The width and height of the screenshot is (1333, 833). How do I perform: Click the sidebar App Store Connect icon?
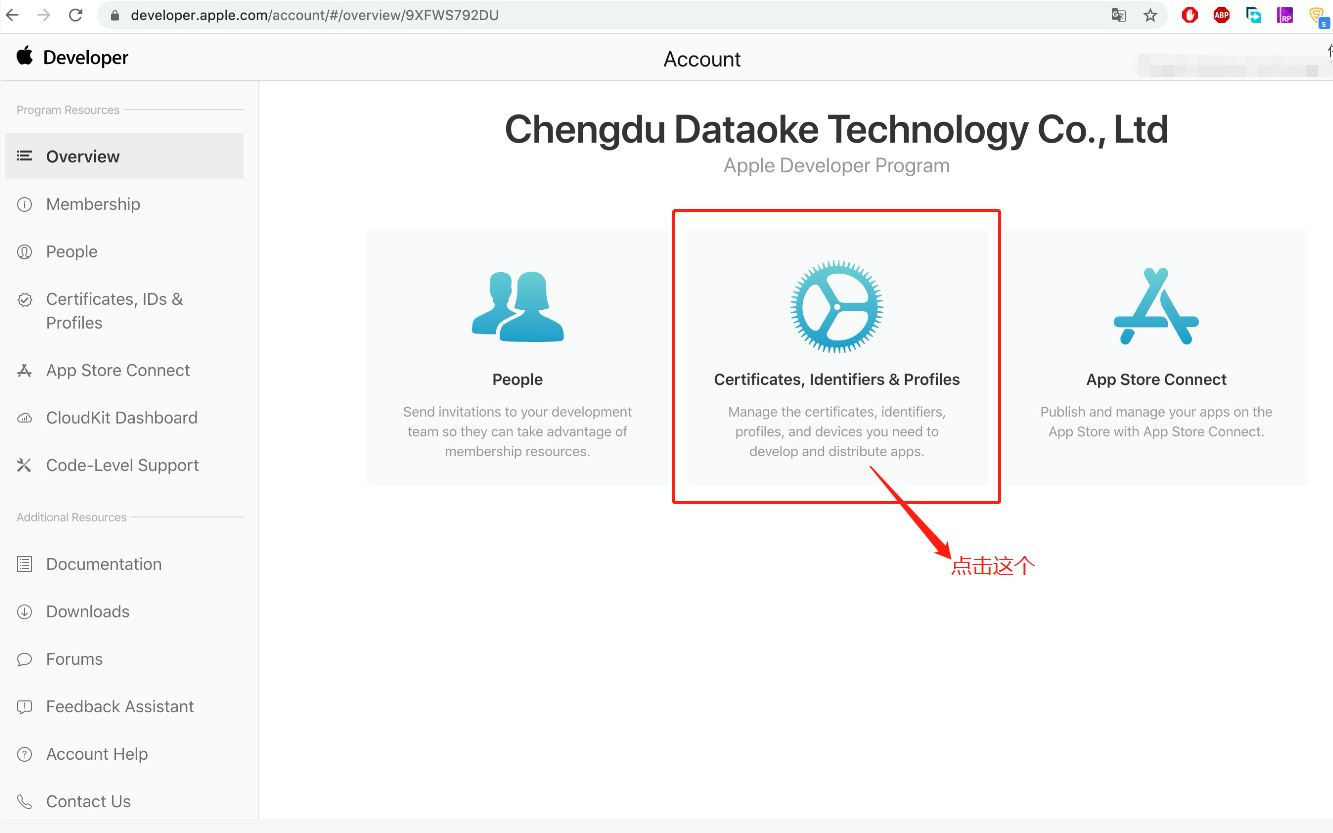[25, 370]
